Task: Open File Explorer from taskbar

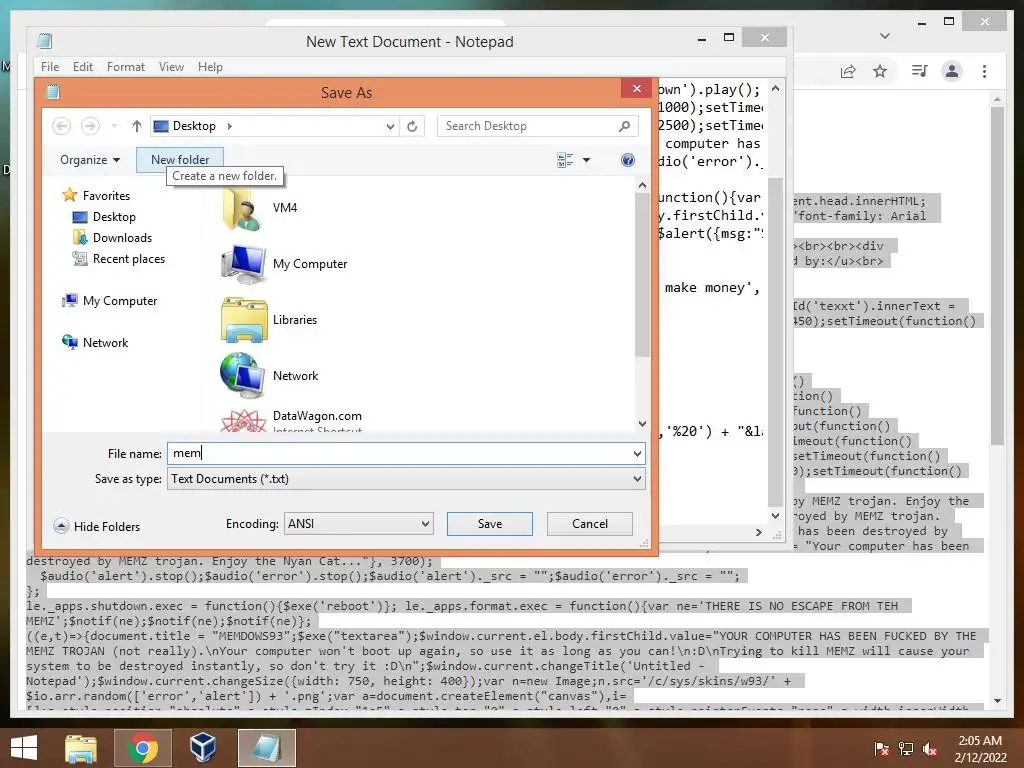Action: [81, 748]
